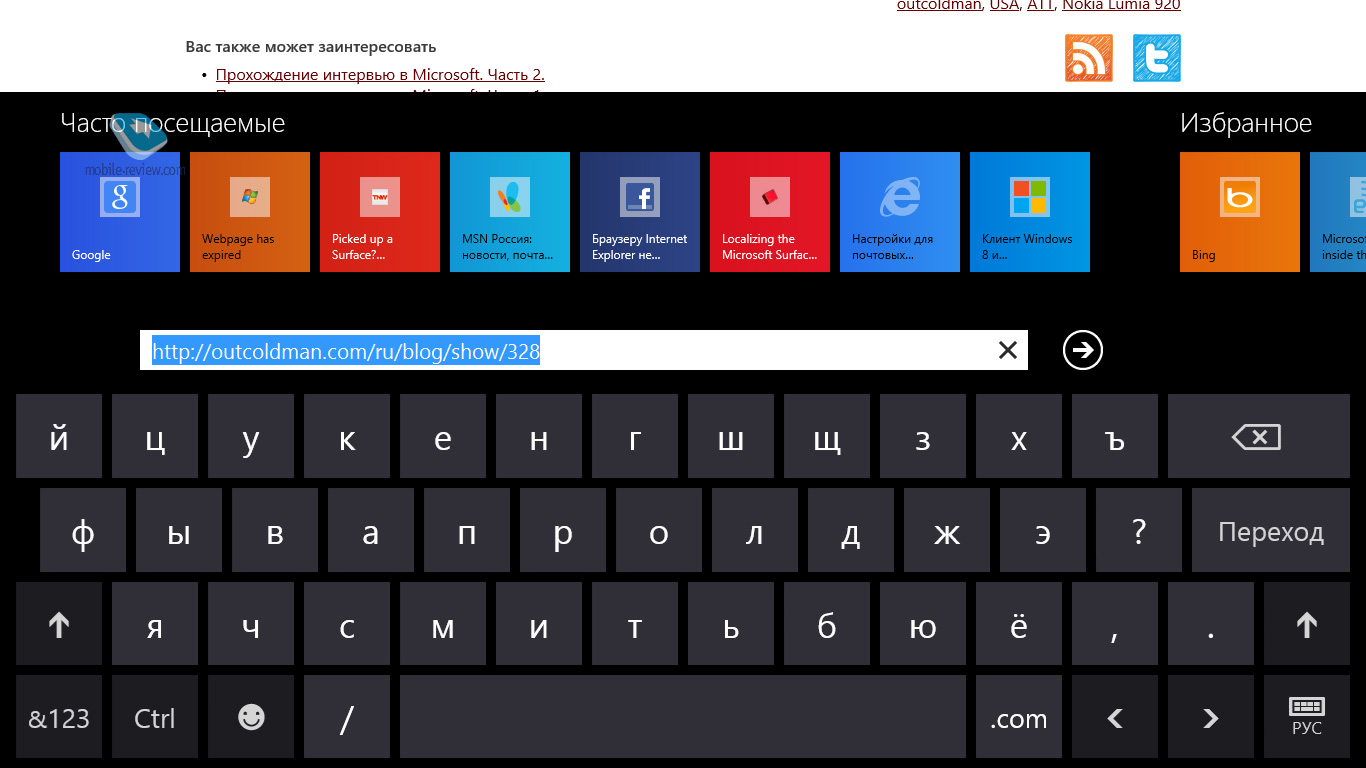Screen dimensions: 1366x768
Task: Open the Webpage has expired tile
Action: click(x=250, y=212)
